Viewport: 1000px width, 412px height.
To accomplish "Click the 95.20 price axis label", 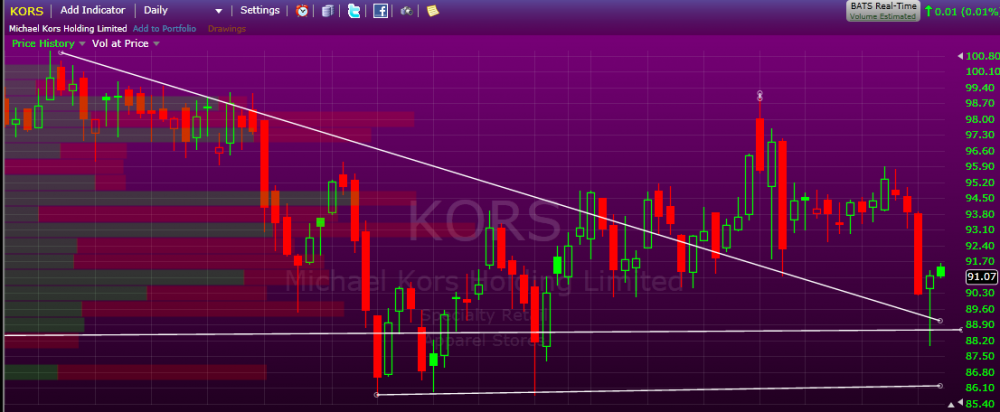I will [981, 182].
